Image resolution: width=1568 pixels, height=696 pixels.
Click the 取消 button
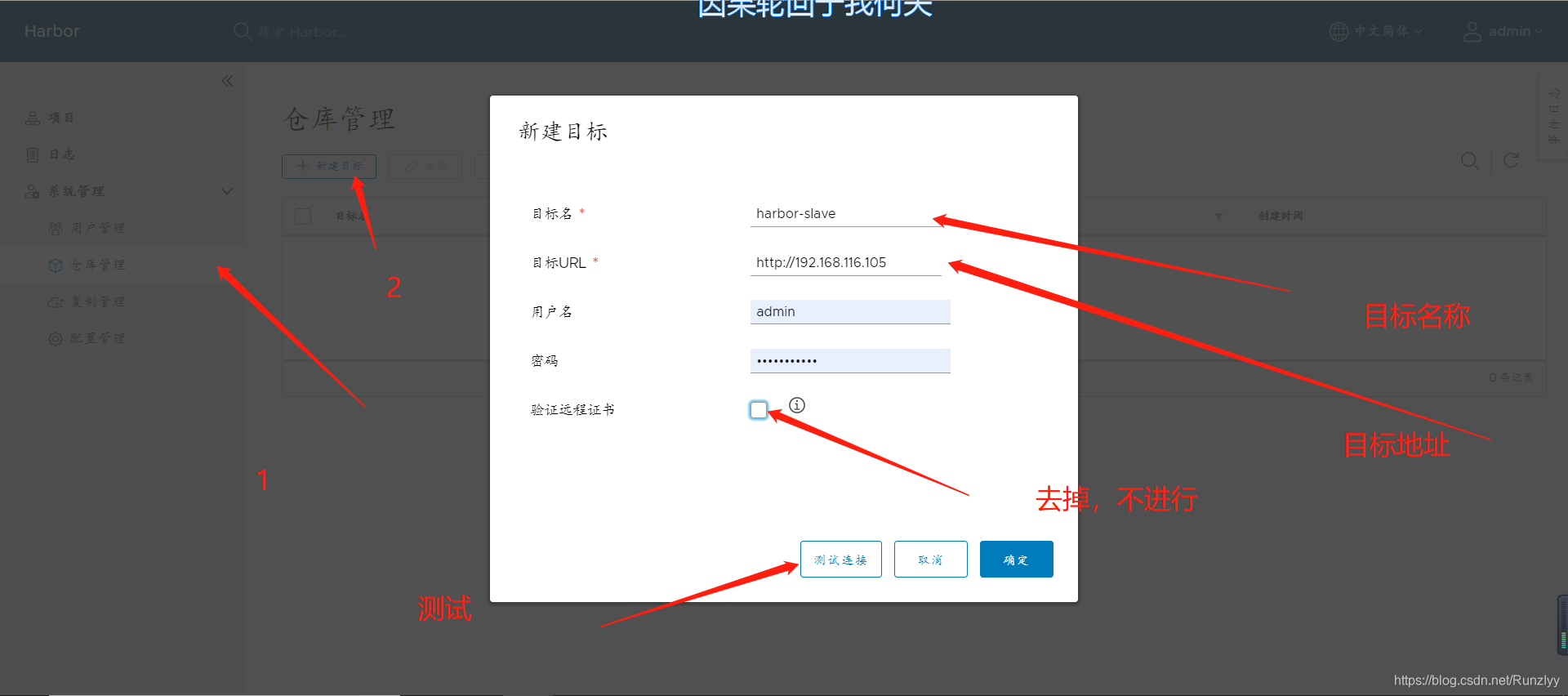931,560
